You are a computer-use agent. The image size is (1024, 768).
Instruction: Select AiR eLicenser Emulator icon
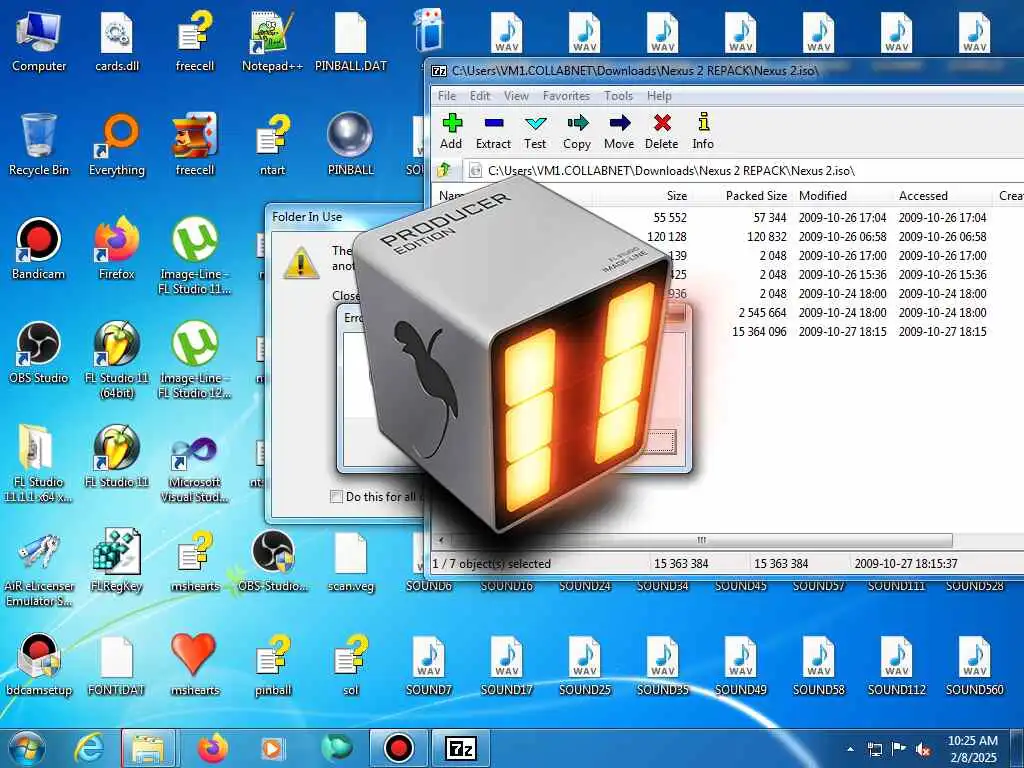tap(39, 568)
